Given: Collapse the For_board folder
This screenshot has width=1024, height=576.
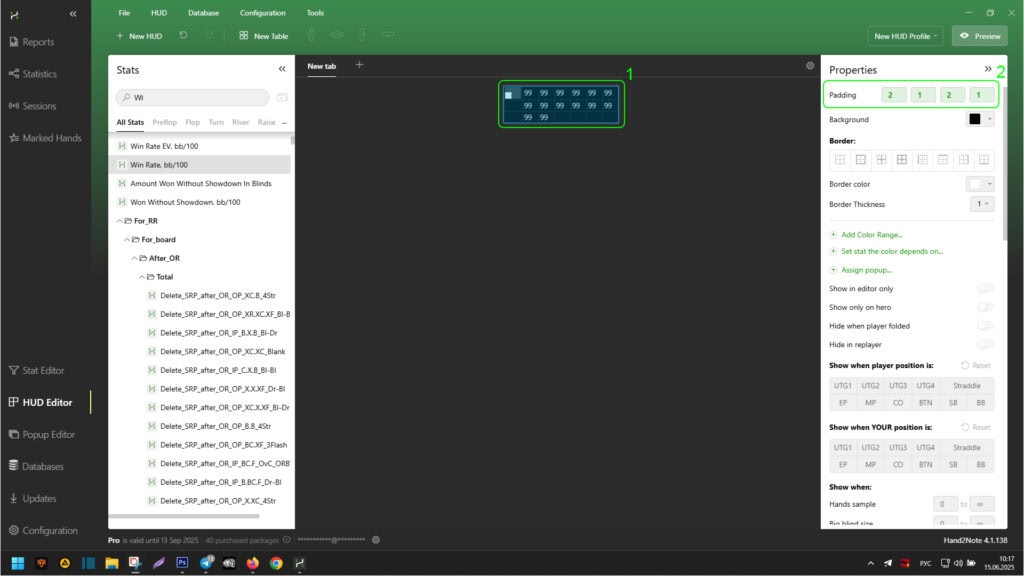Looking at the screenshot, I should click(x=127, y=240).
